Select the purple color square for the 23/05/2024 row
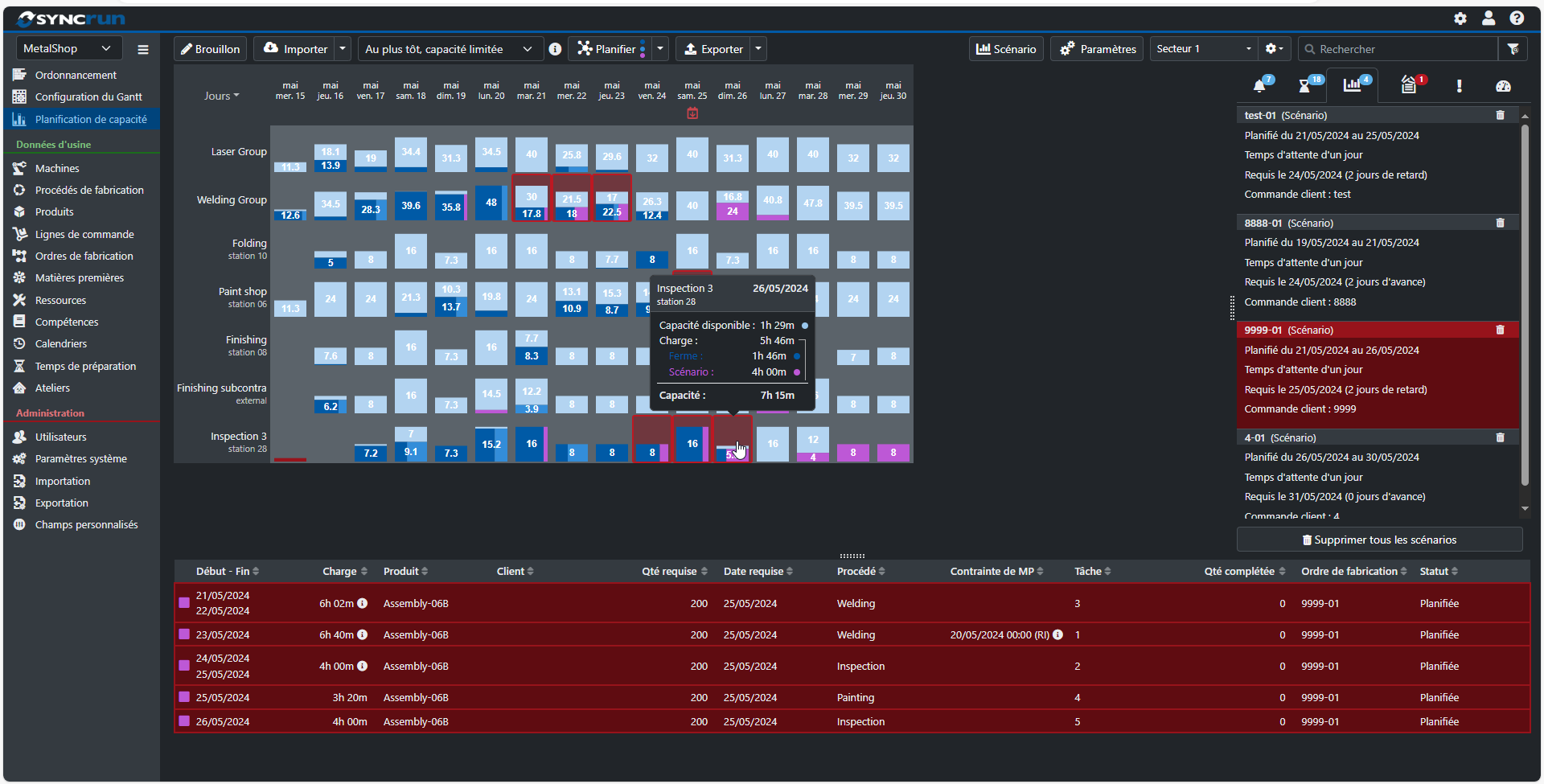The image size is (1544, 784). click(184, 634)
